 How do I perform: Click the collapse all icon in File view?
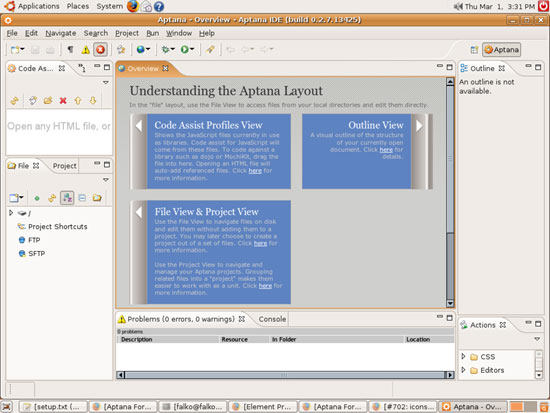point(82,198)
